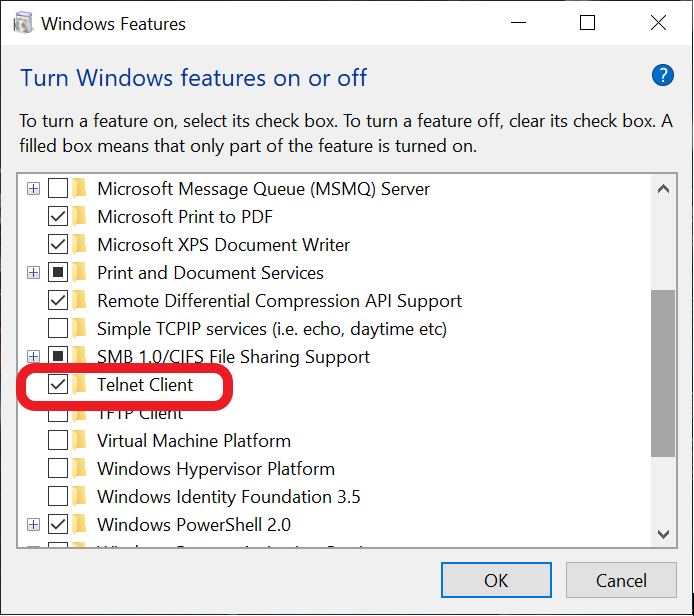694x616 pixels.
Task: Expand the Microsoft Message Queue Server node
Action: pyautogui.click(x=34, y=189)
